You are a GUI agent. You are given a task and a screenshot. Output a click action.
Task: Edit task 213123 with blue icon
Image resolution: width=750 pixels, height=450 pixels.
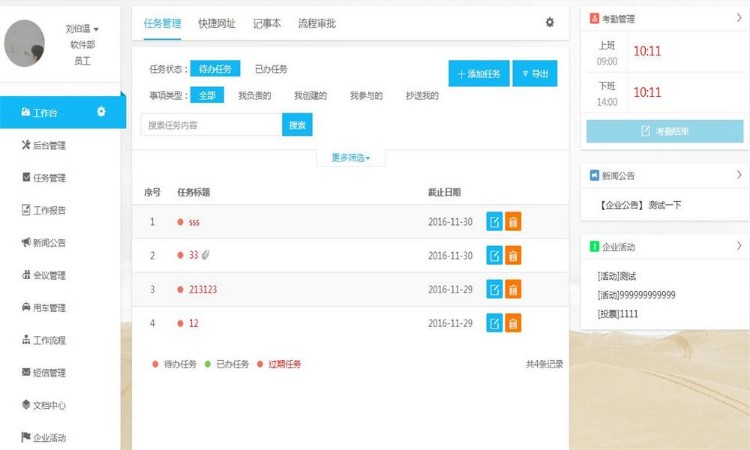coord(495,289)
